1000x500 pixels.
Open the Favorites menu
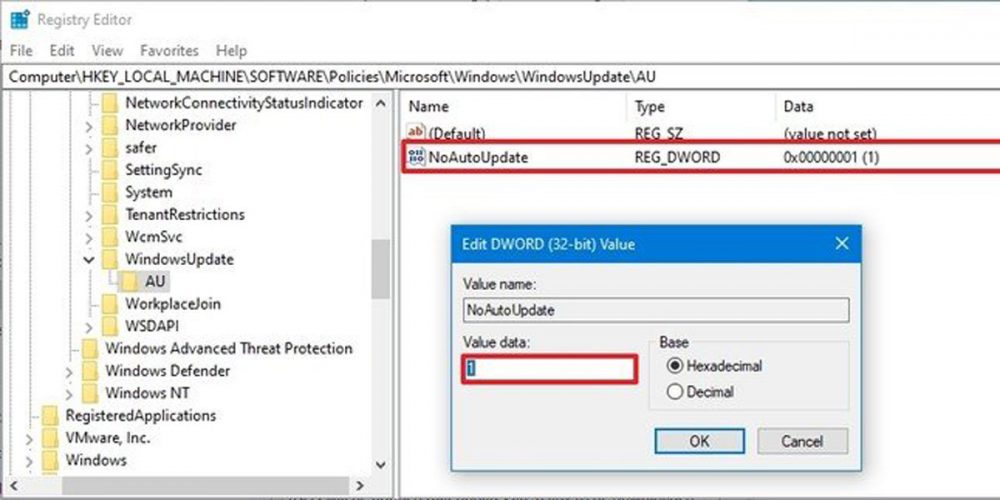tap(169, 50)
